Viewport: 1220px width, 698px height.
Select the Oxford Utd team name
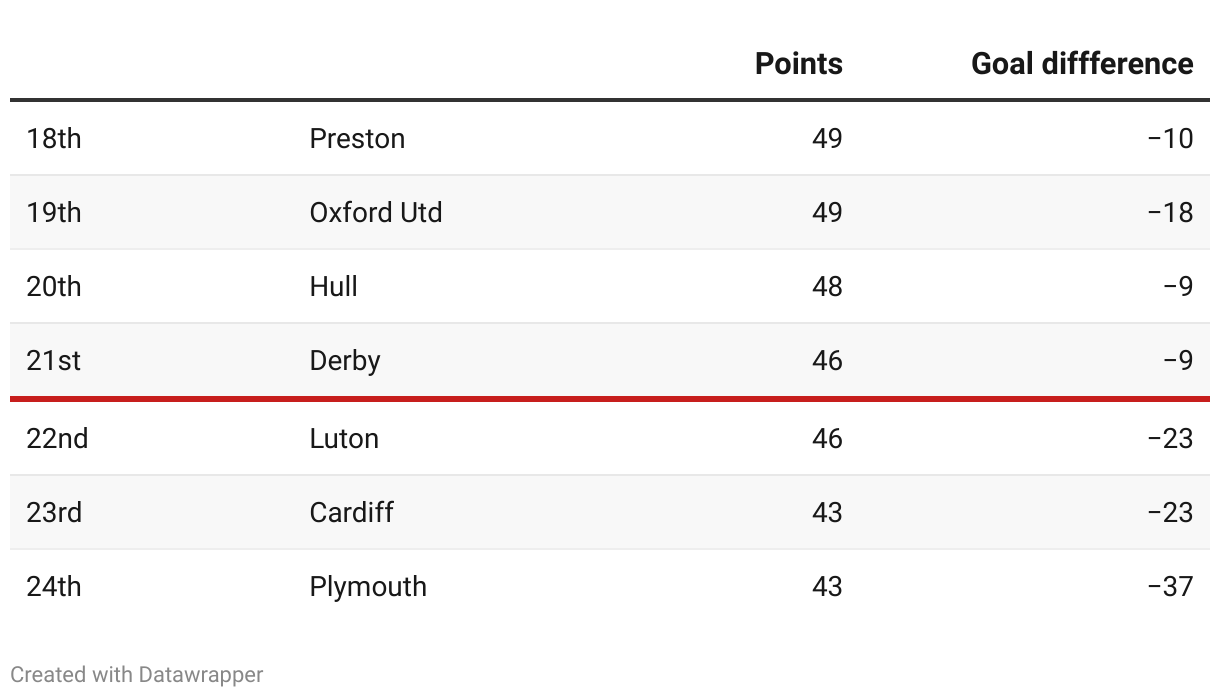pyautogui.click(x=376, y=212)
